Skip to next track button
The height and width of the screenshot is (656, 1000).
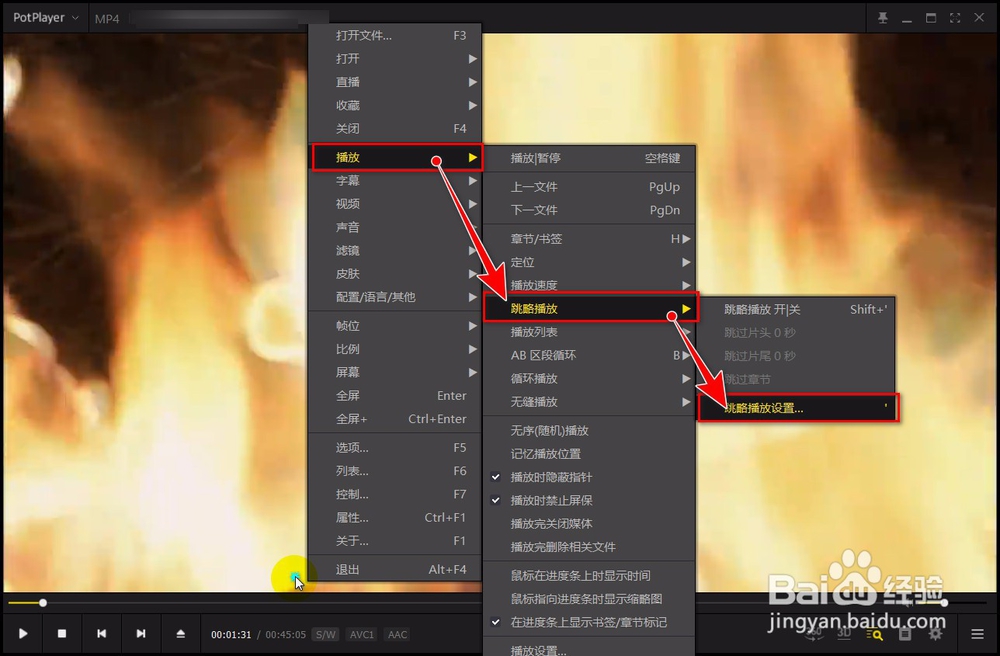(141, 634)
